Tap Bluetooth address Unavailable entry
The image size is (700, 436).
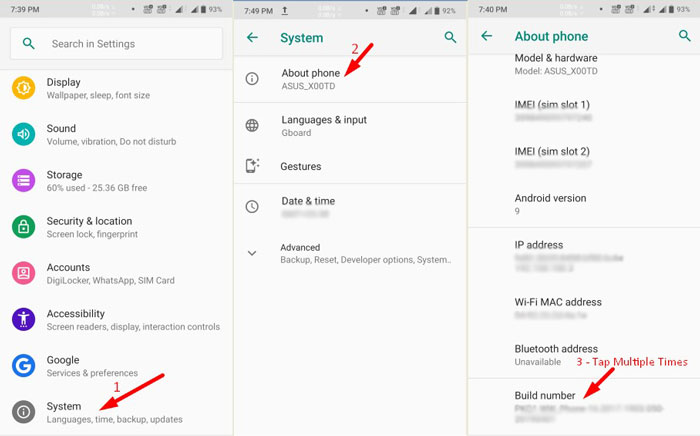(x=584, y=355)
